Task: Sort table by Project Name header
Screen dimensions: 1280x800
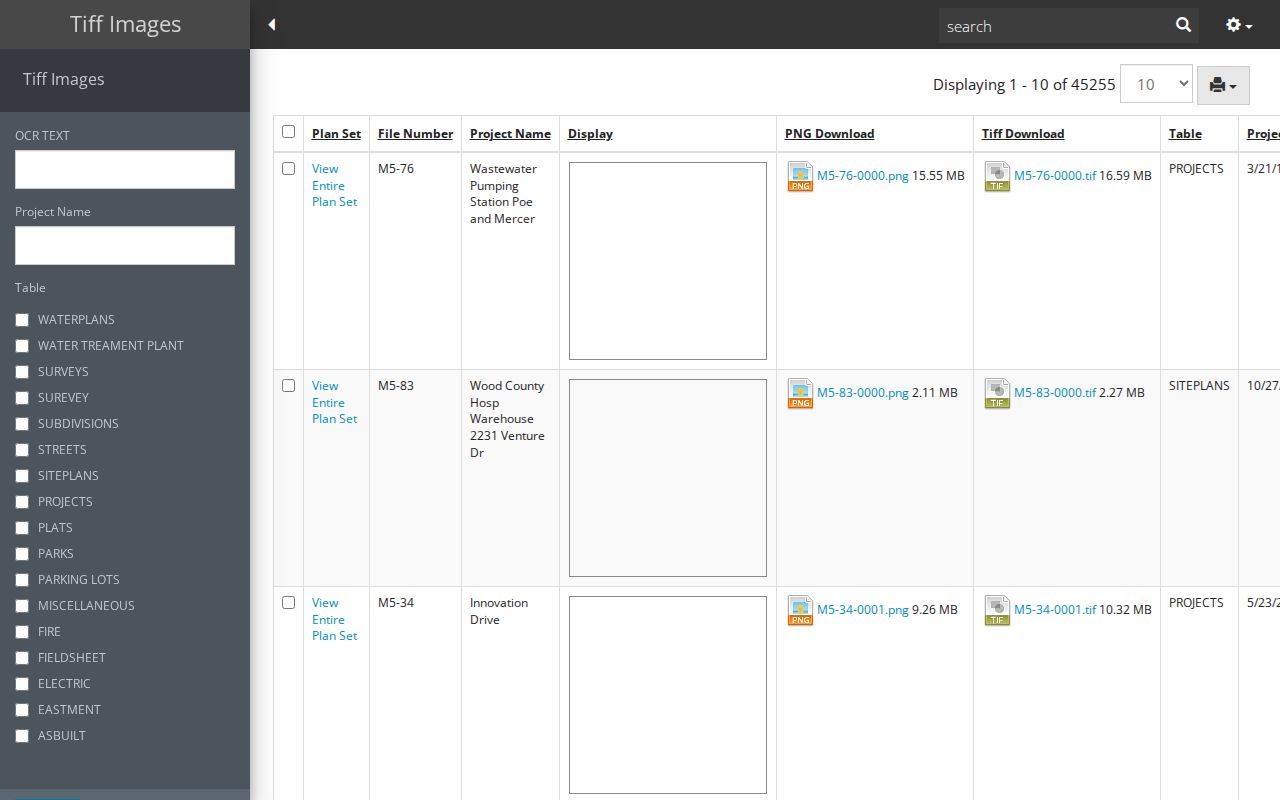Action: tap(510, 134)
